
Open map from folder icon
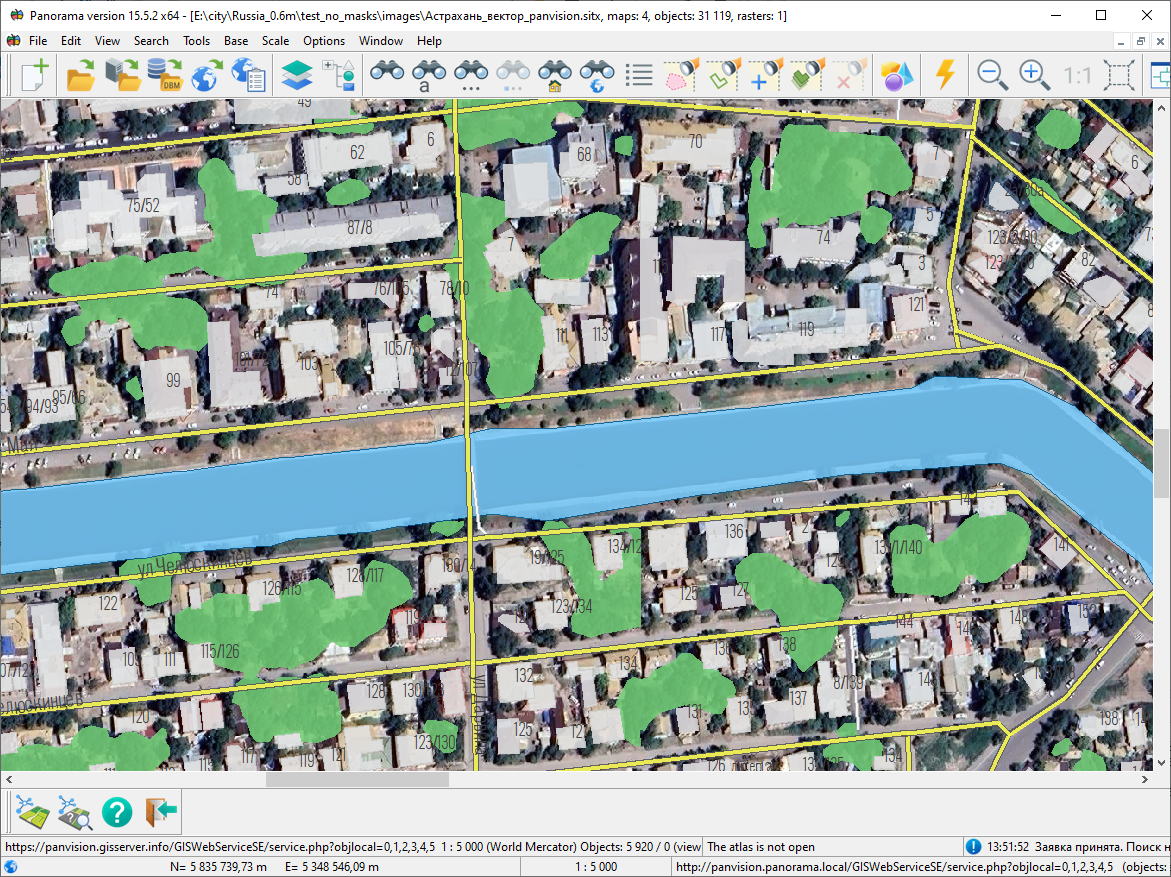click(81, 75)
